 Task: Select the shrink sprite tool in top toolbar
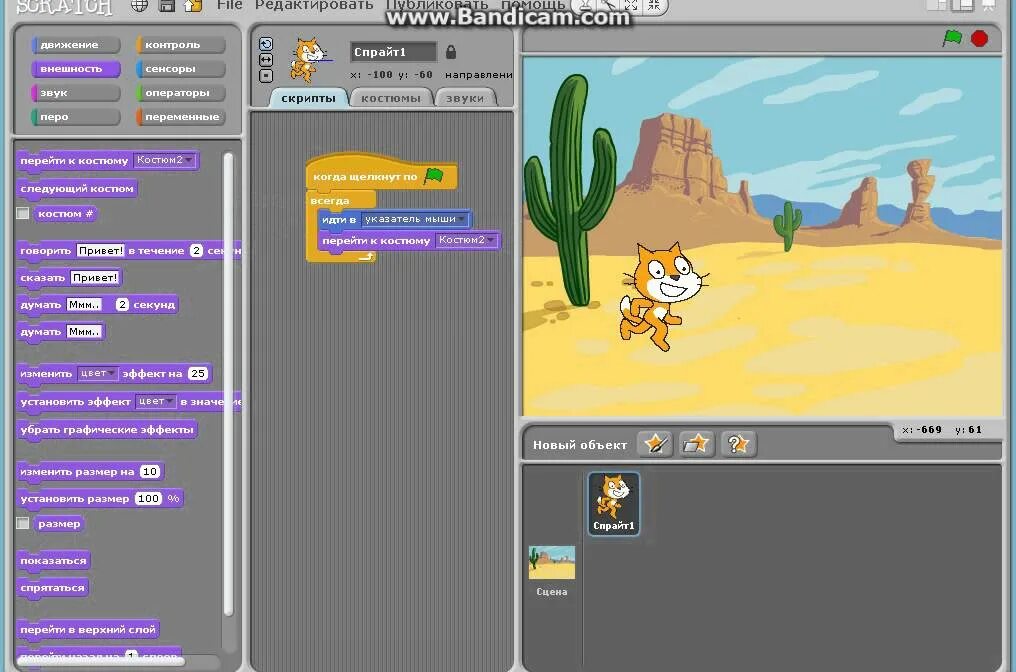click(654, 5)
